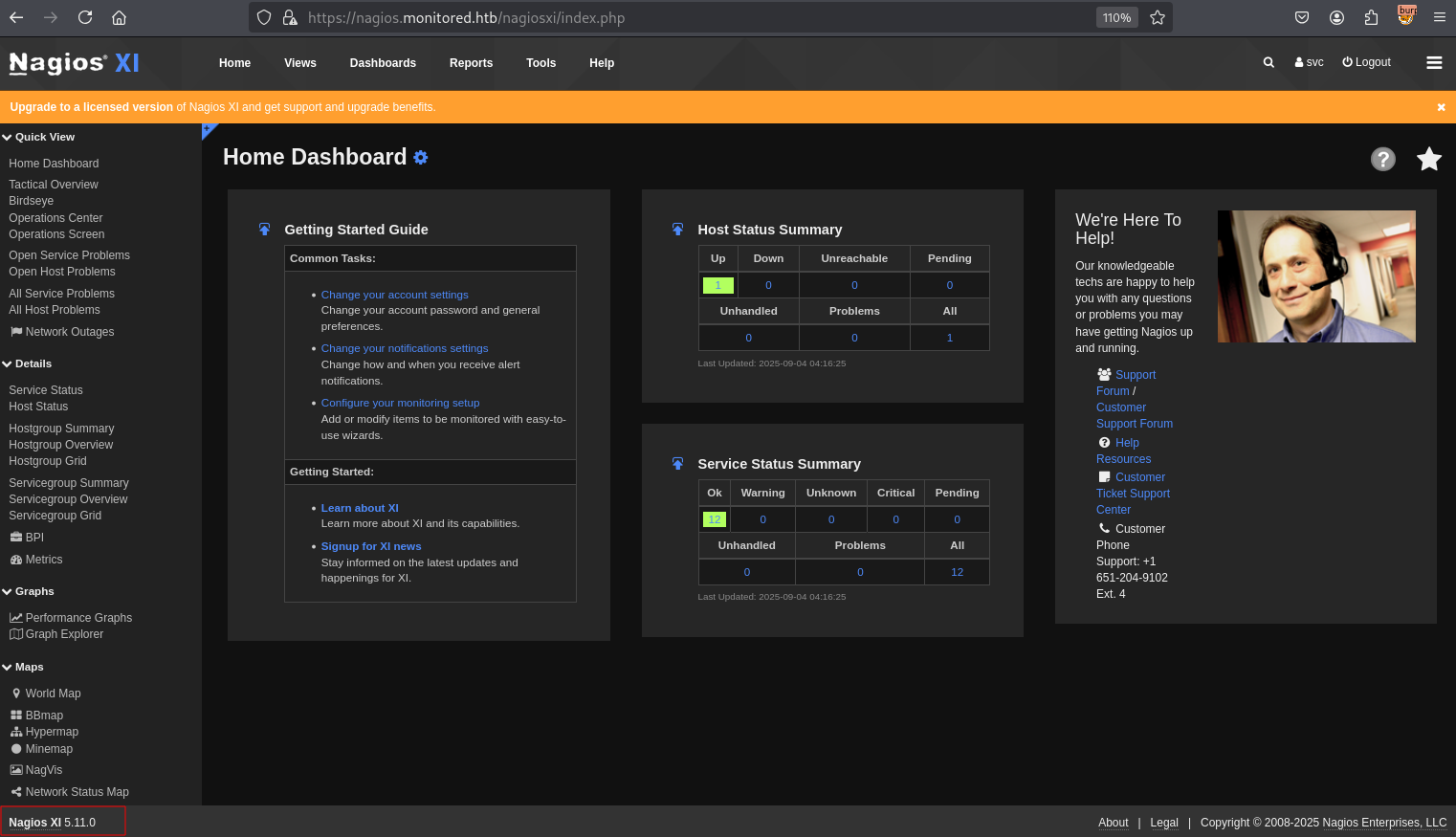1456x837 pixels.
Task: Click the Home Dashboard gear settings icon
Action: click(421, 158)
